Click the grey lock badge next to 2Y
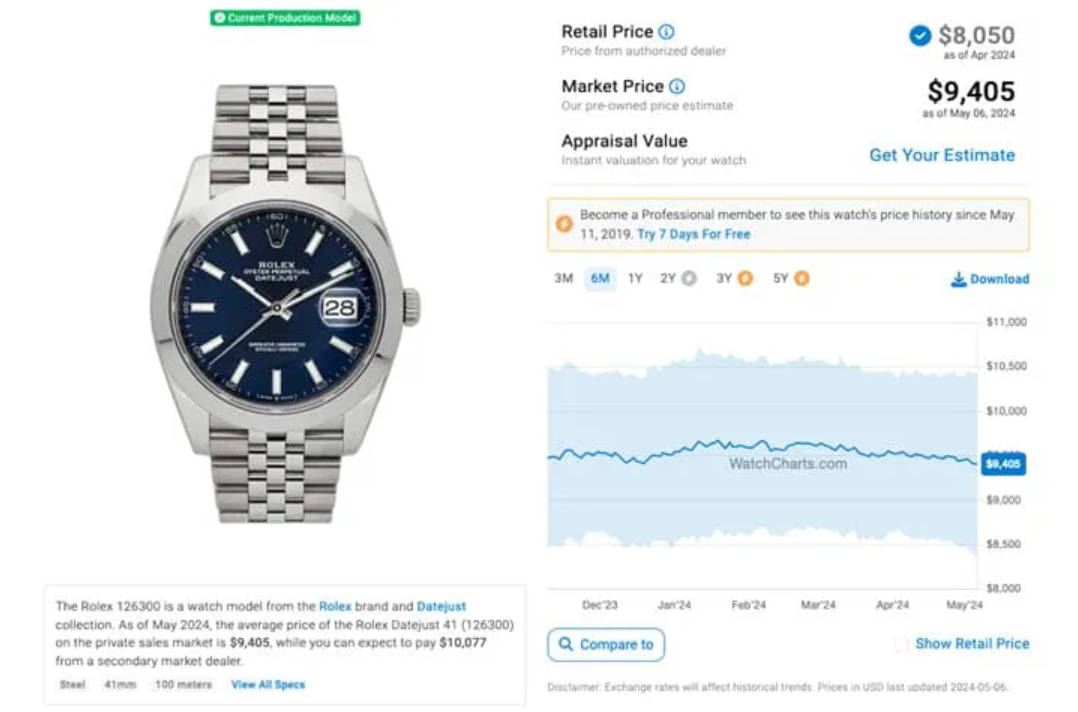 coord(689,278)
